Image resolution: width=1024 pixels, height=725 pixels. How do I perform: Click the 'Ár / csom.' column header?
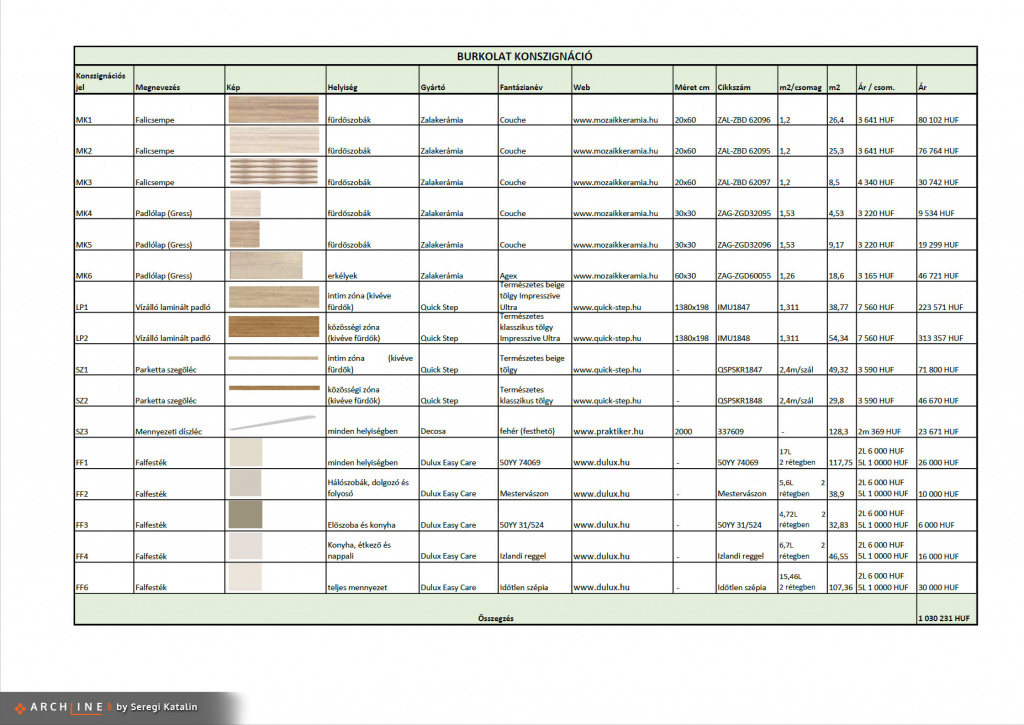coord(876,87)
